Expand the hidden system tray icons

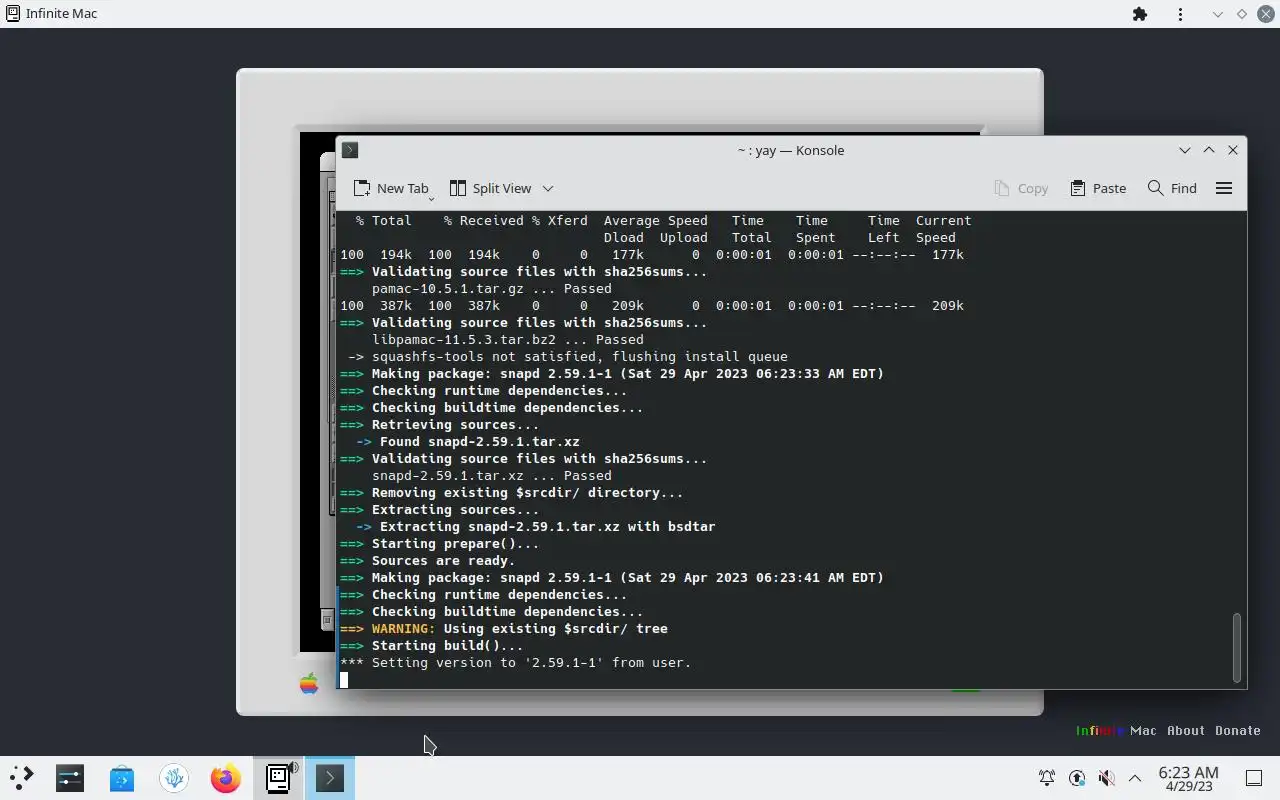click(x=1135, y=778)
